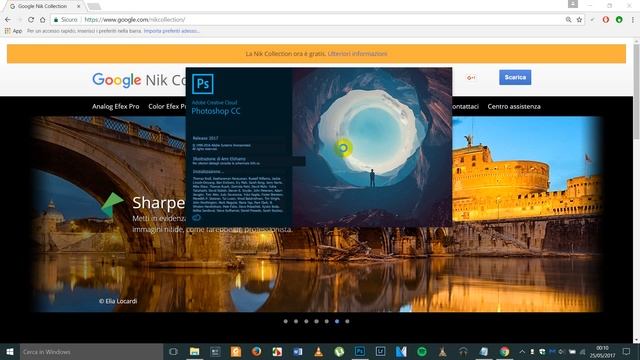Click the blue Scarica button
Screen dimensions: 640x360
coord(515,77)
